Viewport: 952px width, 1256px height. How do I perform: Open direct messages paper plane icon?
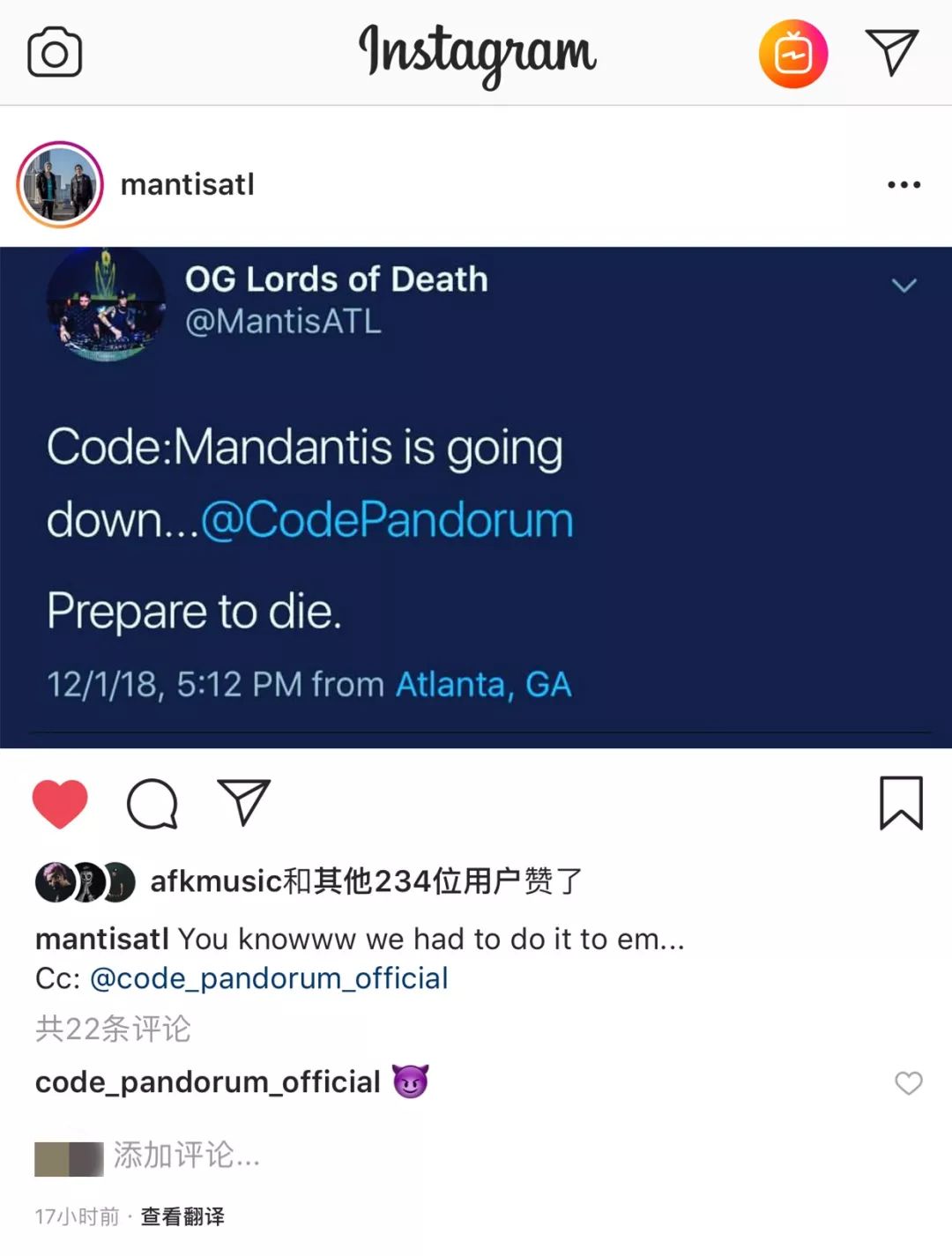892,52
